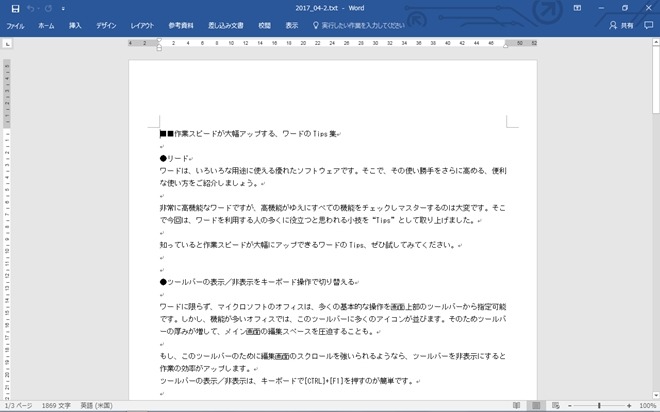Expand the Customize Quick Access Toolbar arrow

(63, 8)
